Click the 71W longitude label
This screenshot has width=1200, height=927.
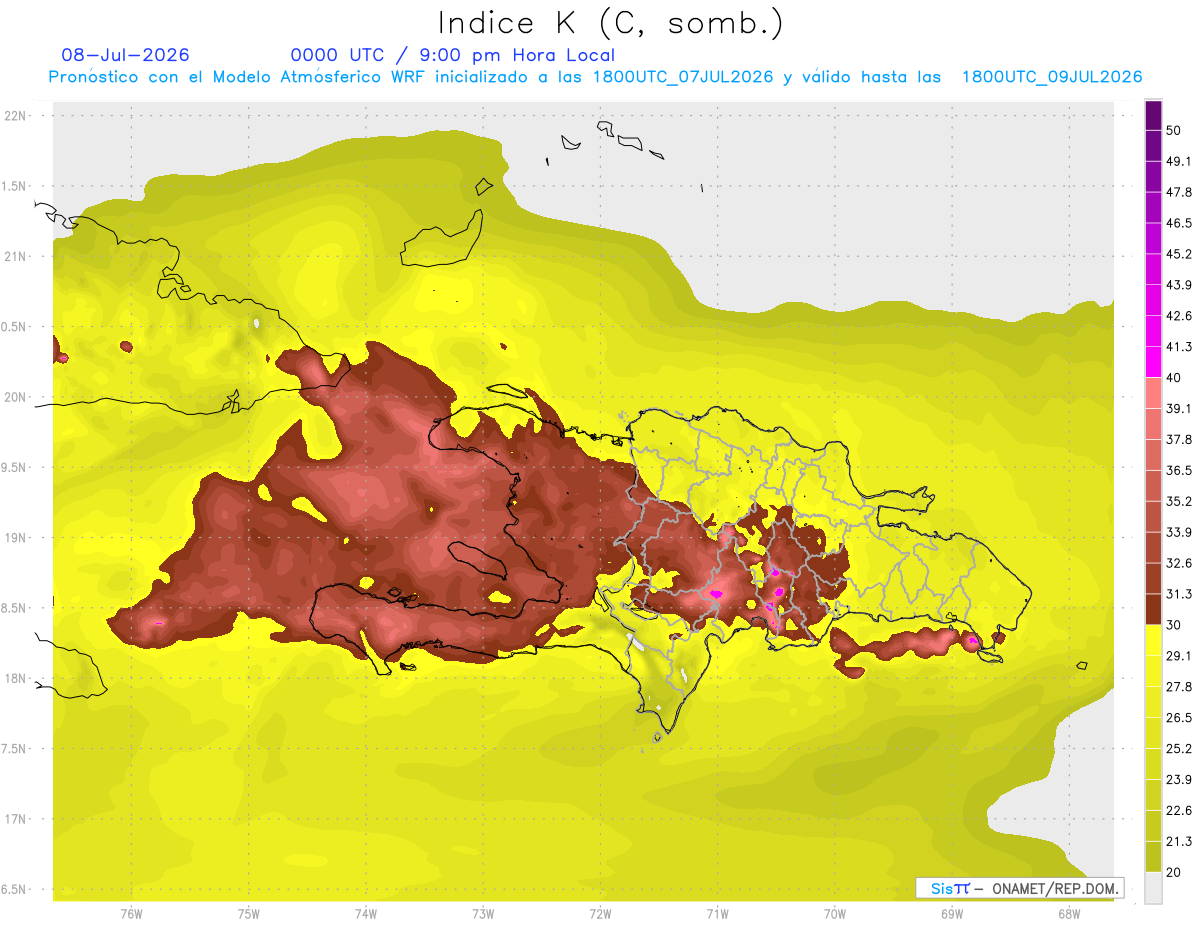point(717,913)
